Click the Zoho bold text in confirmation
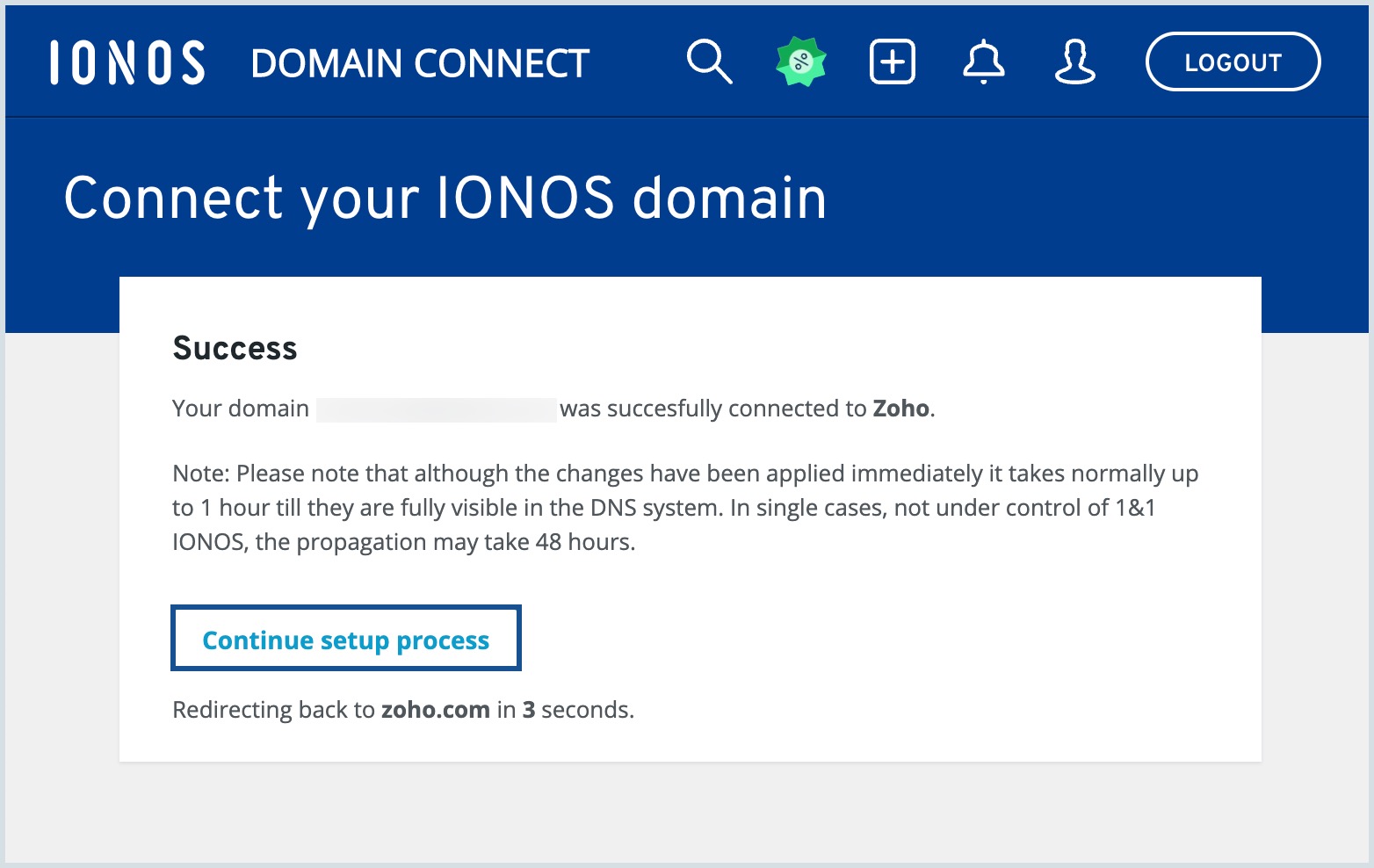The height and width of the screenshot is (868, 1374). pos(900,408)
